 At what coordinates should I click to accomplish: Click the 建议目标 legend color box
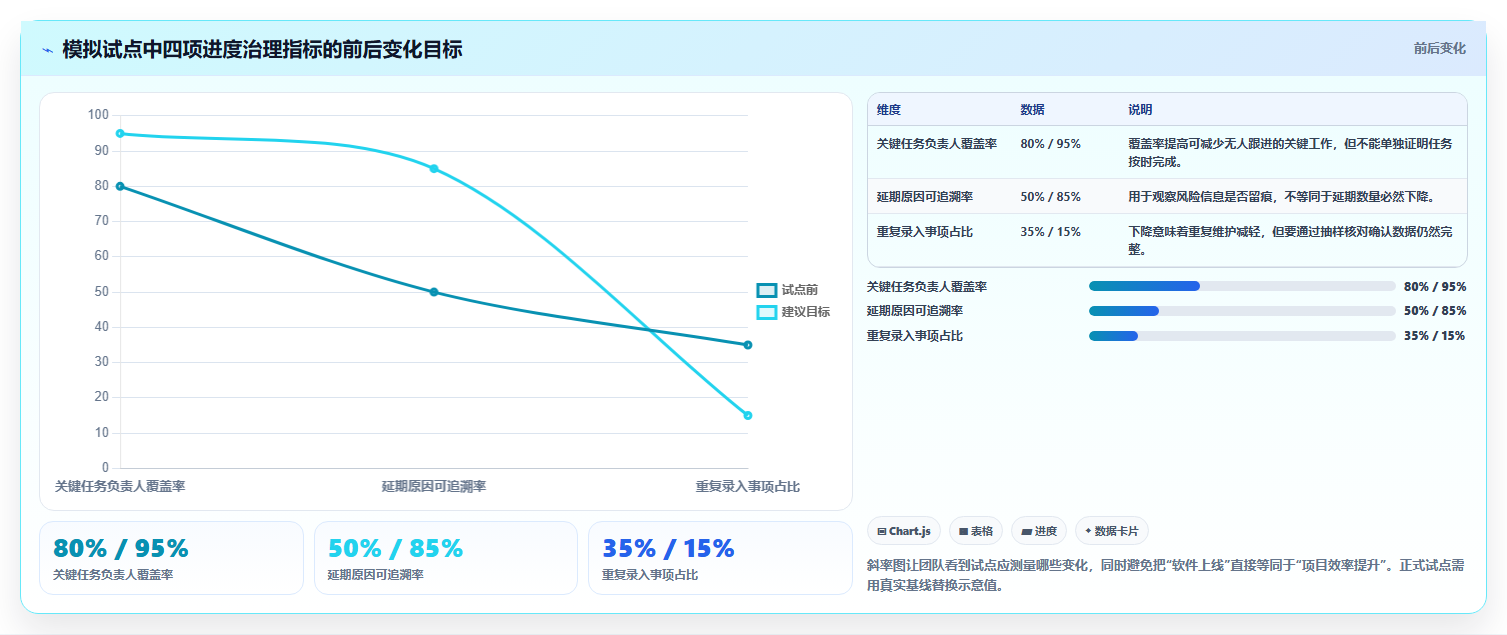point(767,312)
